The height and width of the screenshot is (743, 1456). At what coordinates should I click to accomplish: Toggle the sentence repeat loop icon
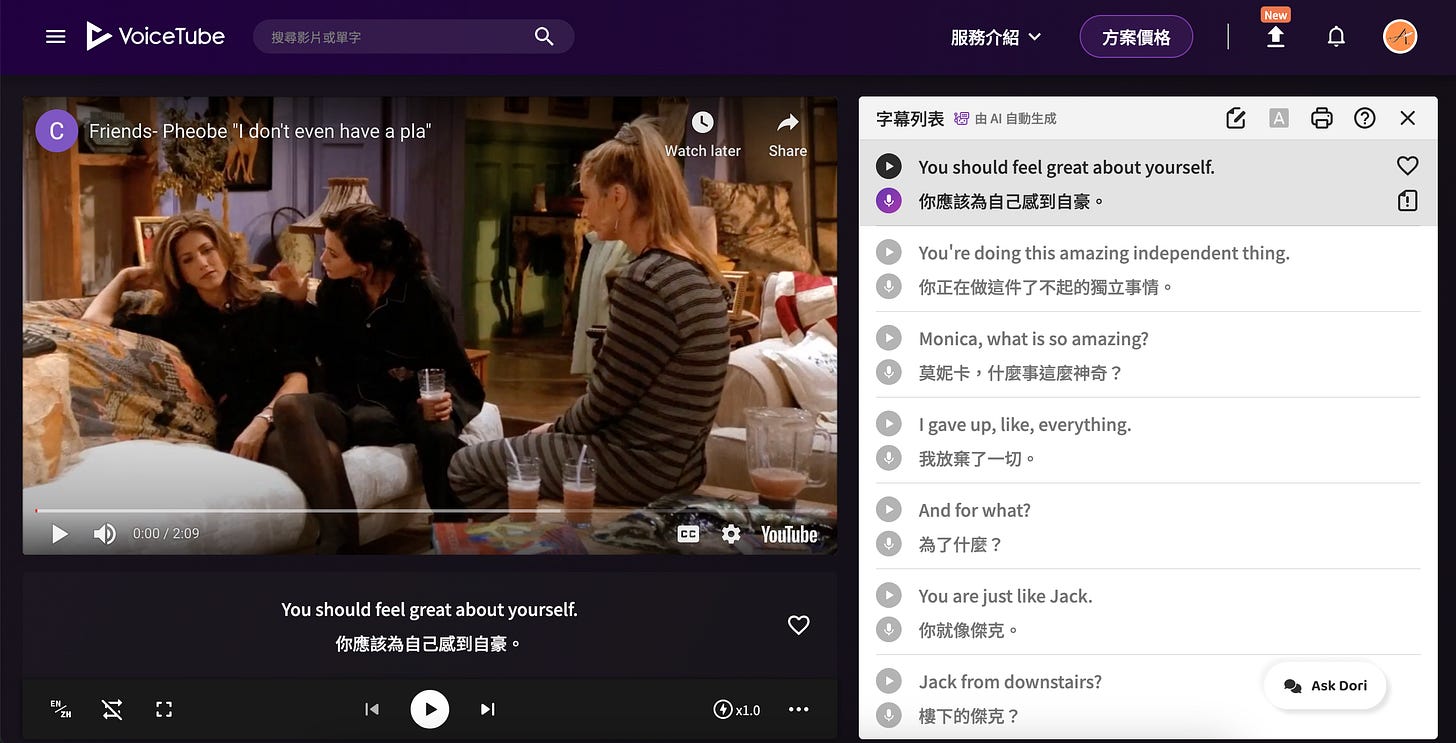coord(112,709)
